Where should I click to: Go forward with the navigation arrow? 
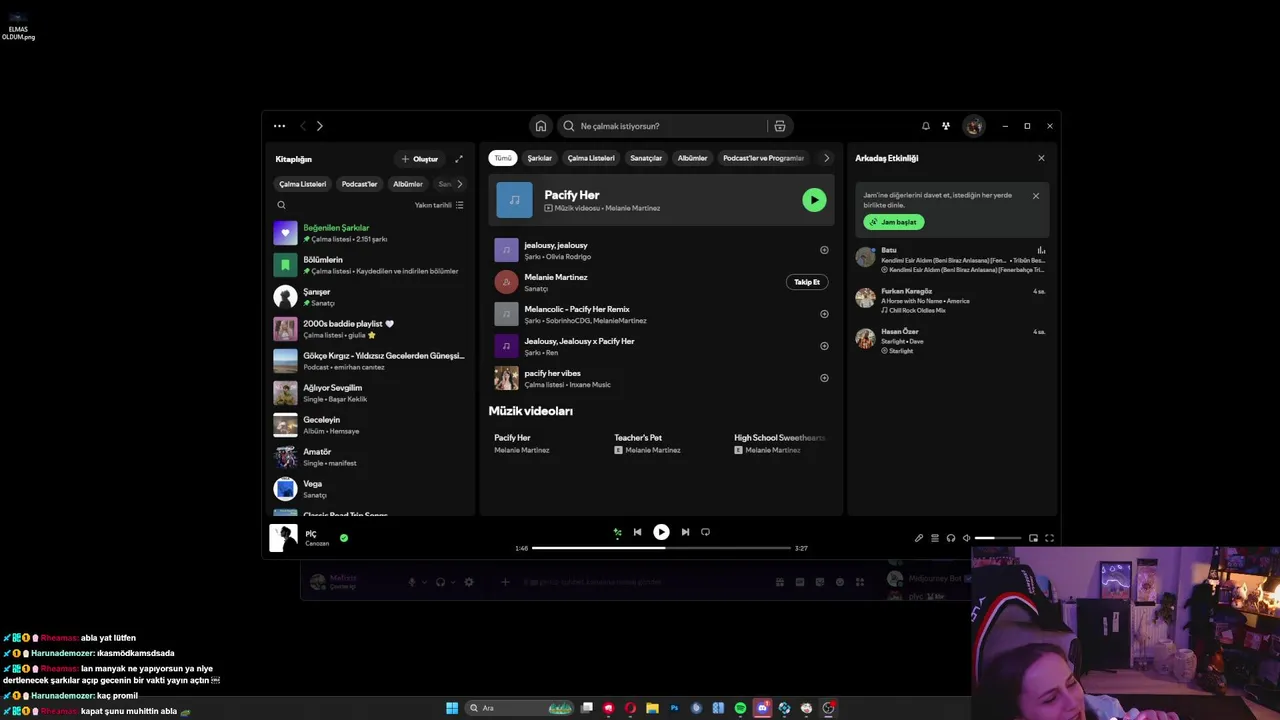pos(320,126)
